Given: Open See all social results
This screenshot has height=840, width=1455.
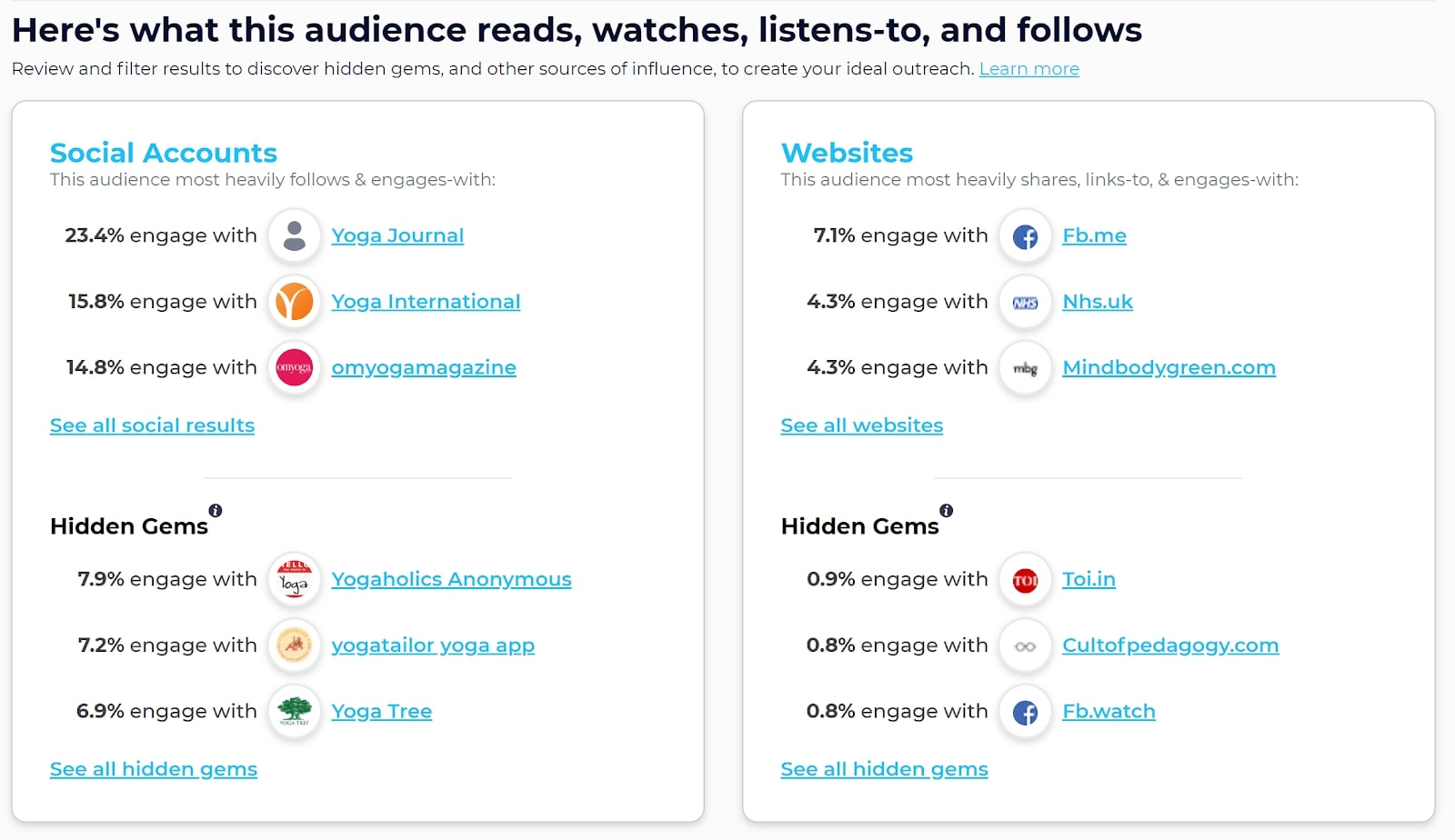Looking at the screenshot, I should coord(152,425).
